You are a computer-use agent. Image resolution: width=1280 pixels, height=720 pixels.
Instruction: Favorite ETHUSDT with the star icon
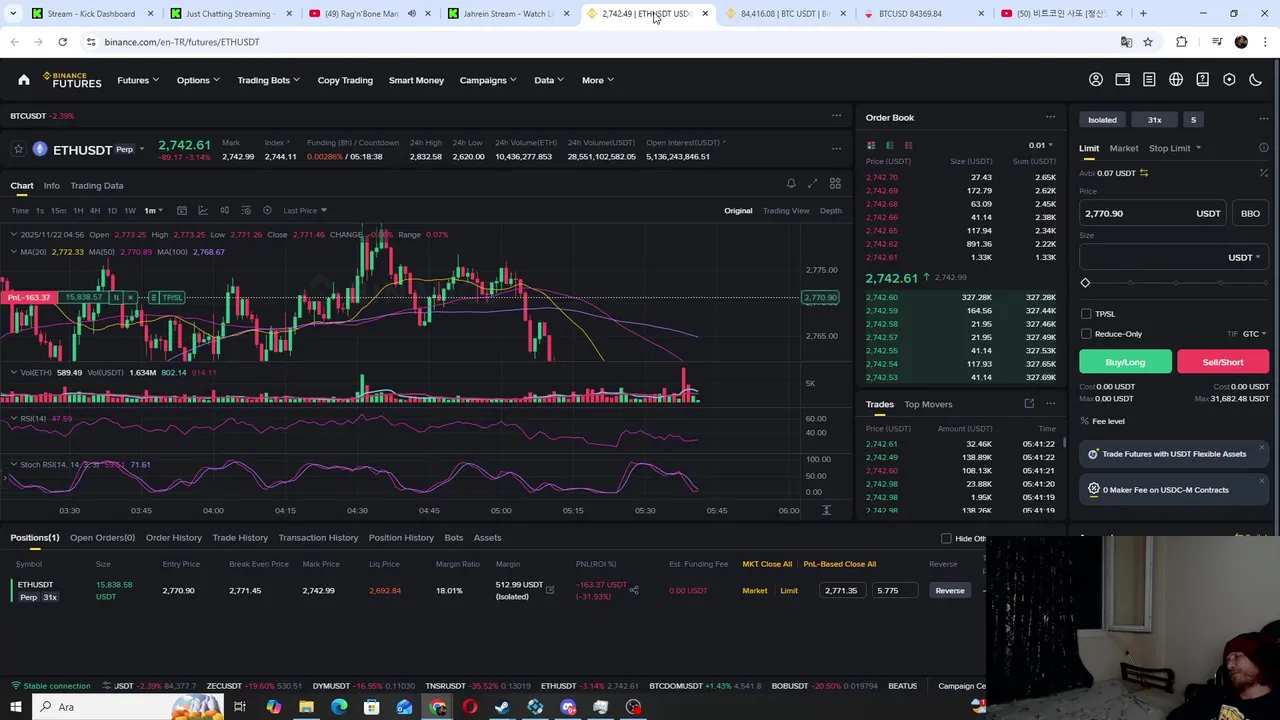click(x=18, y=150)
